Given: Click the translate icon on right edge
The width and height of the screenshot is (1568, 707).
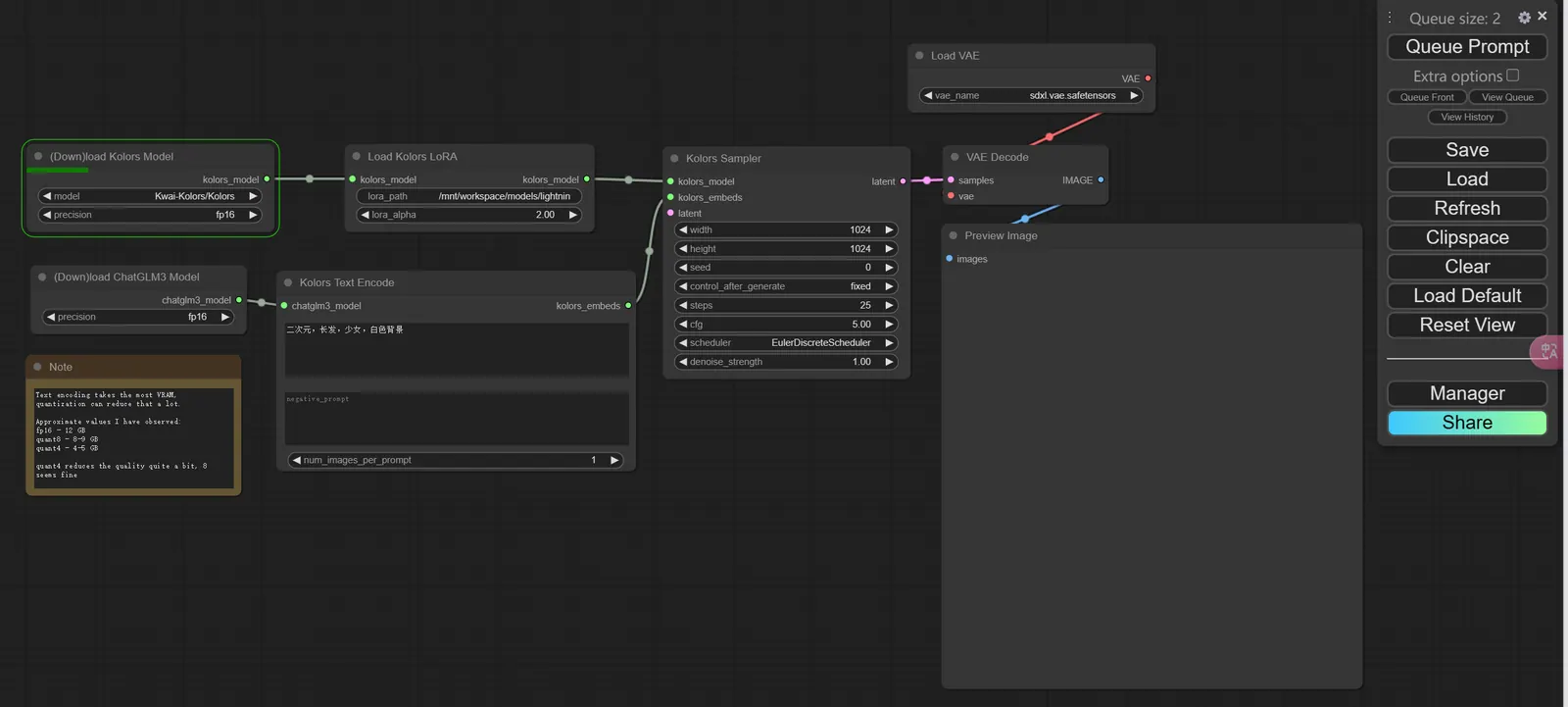Looking at the screenshot, I should pos(1548,351).
